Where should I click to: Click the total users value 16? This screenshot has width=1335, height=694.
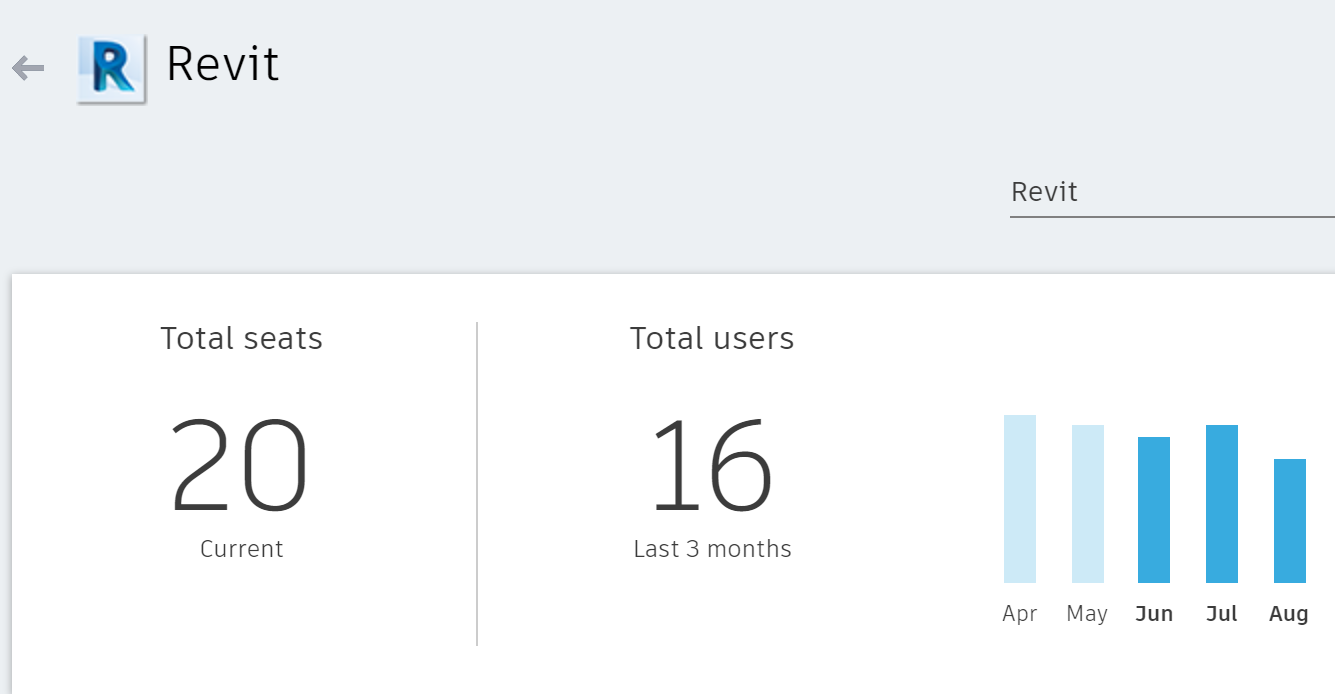[x=712, y=466]
